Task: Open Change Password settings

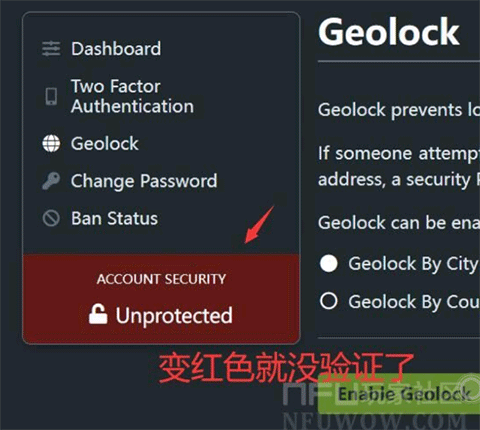Action: [x=144, y=181]
